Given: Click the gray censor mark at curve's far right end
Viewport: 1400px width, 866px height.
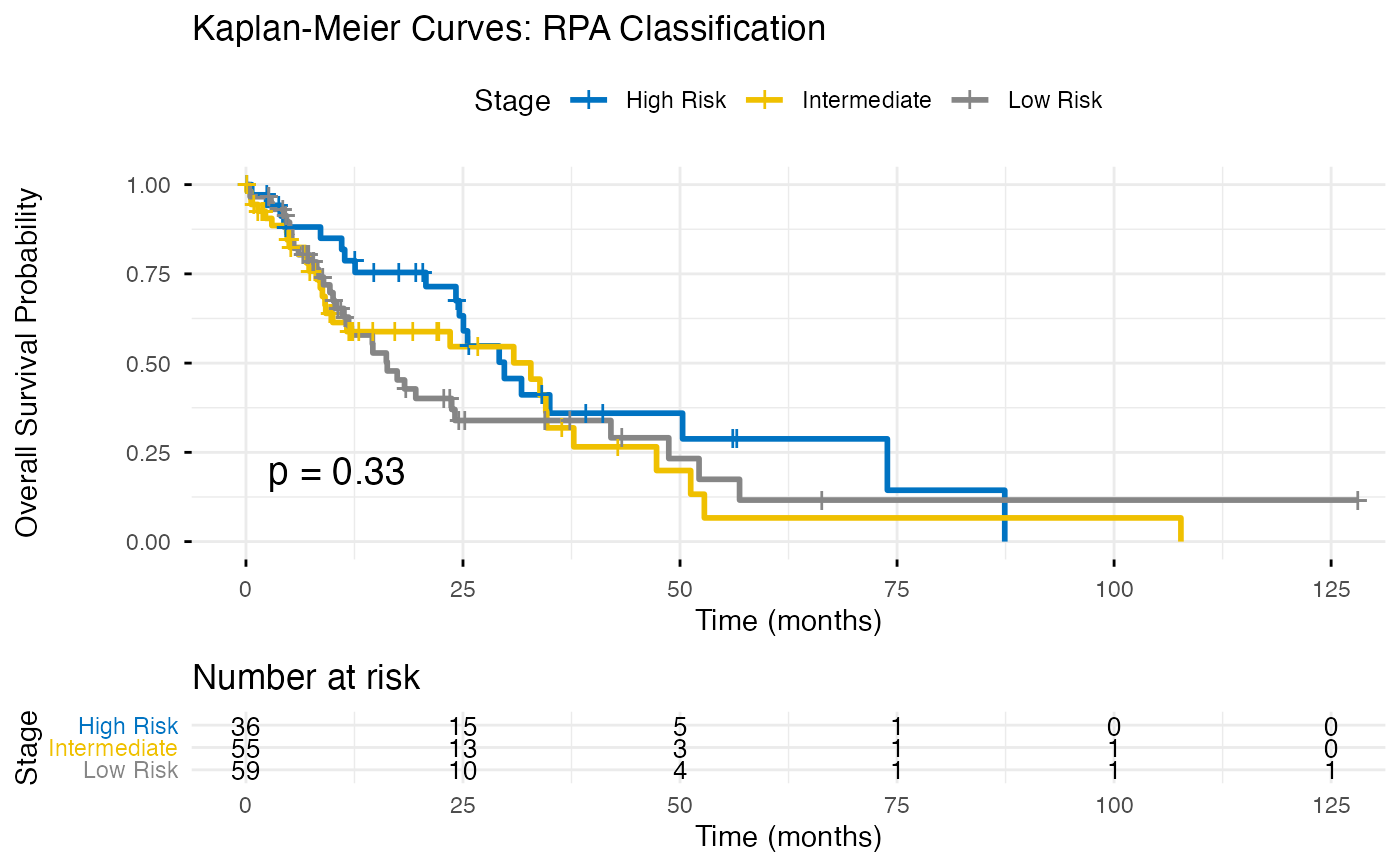Looking at the screenshot, I should pos(1358,500).
